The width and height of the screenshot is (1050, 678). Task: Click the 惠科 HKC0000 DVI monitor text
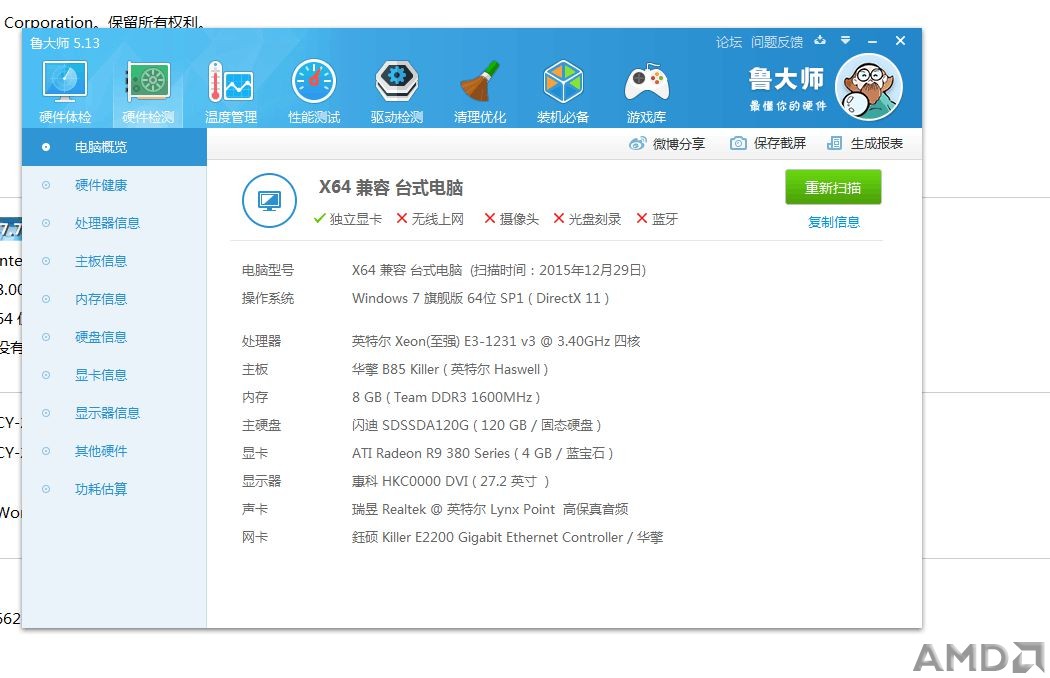451,482
